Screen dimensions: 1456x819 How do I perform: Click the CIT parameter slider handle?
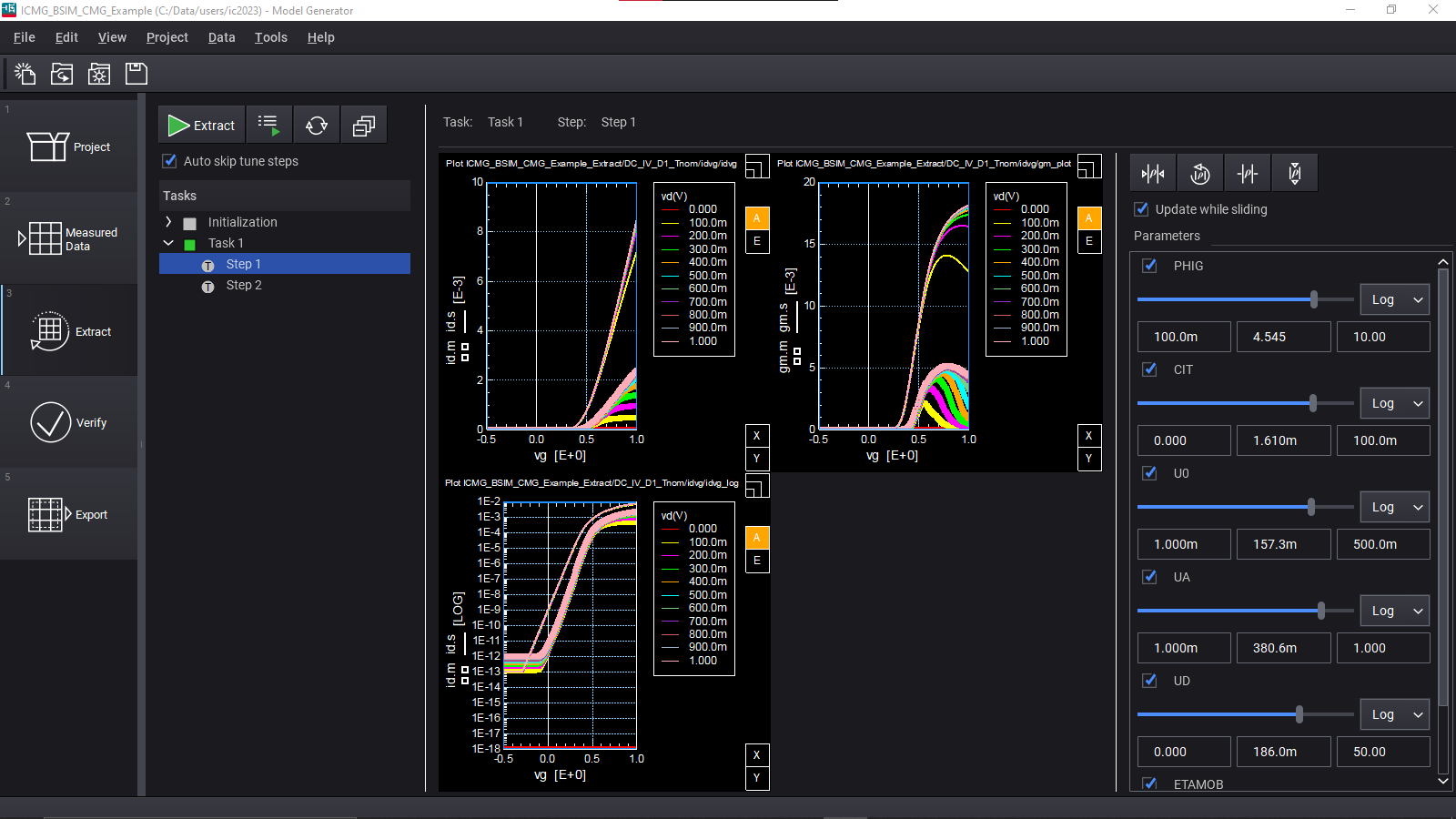tap(1312, 403)
